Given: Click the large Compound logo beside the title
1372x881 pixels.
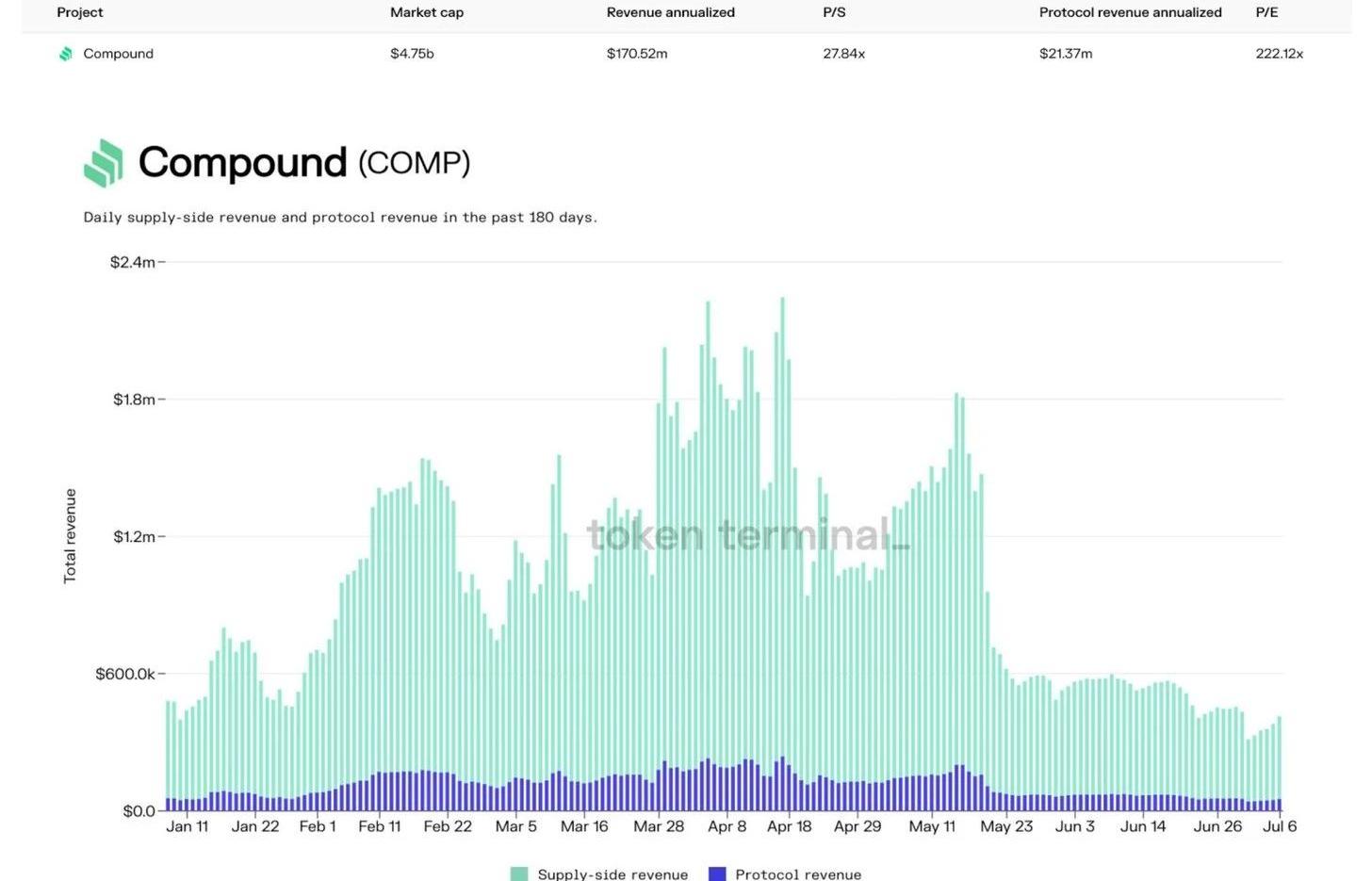Looking at the screenshot, I should [104, 163].
